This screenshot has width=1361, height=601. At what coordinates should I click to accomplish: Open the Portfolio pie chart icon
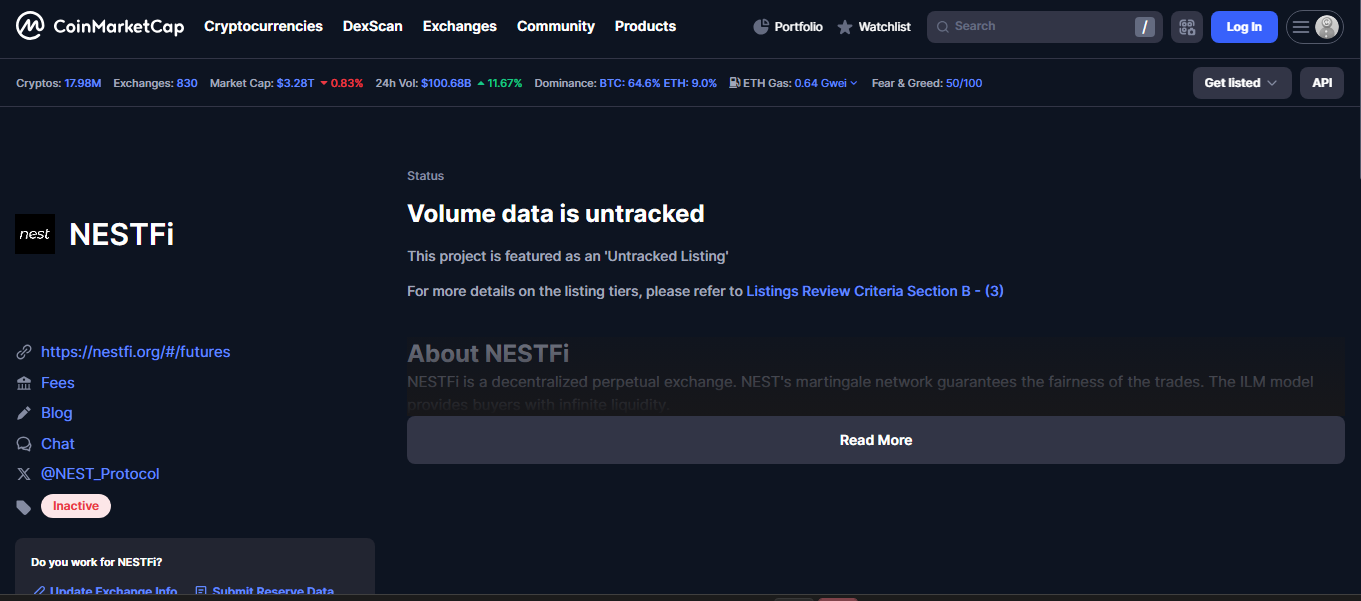[x=761, y=27]
